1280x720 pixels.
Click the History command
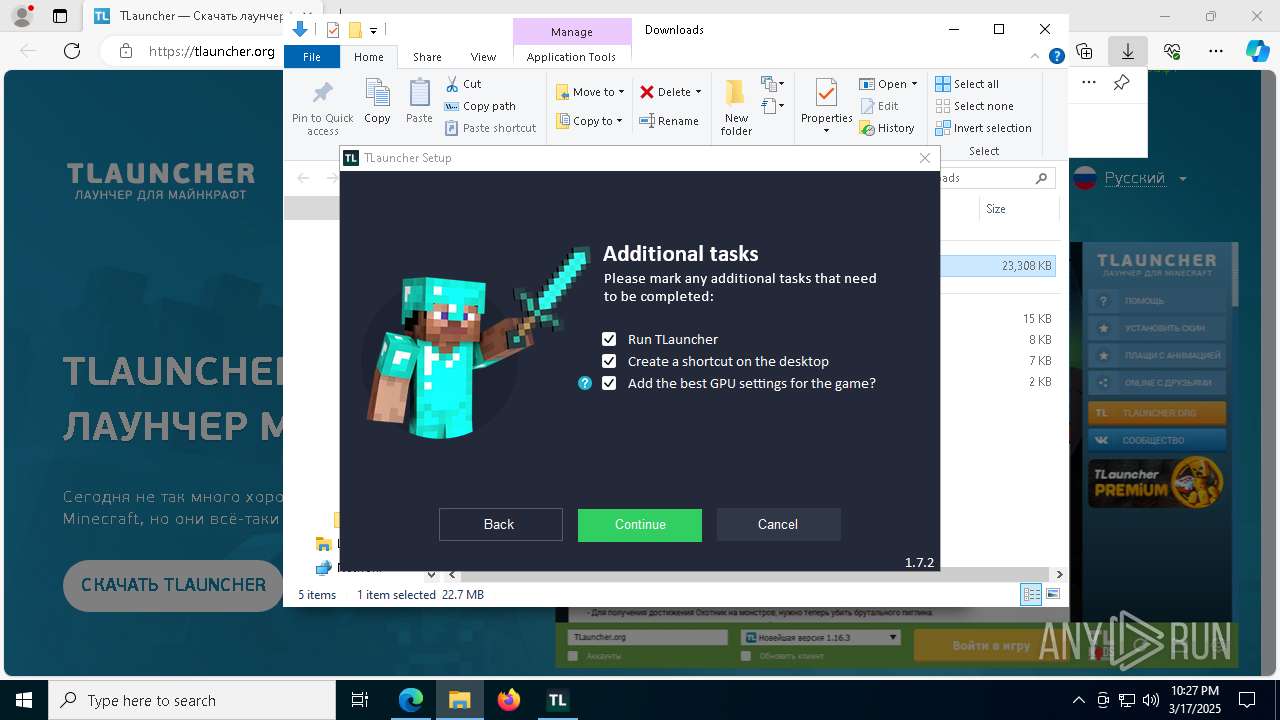pyautogui.click(x=887, y=128)
